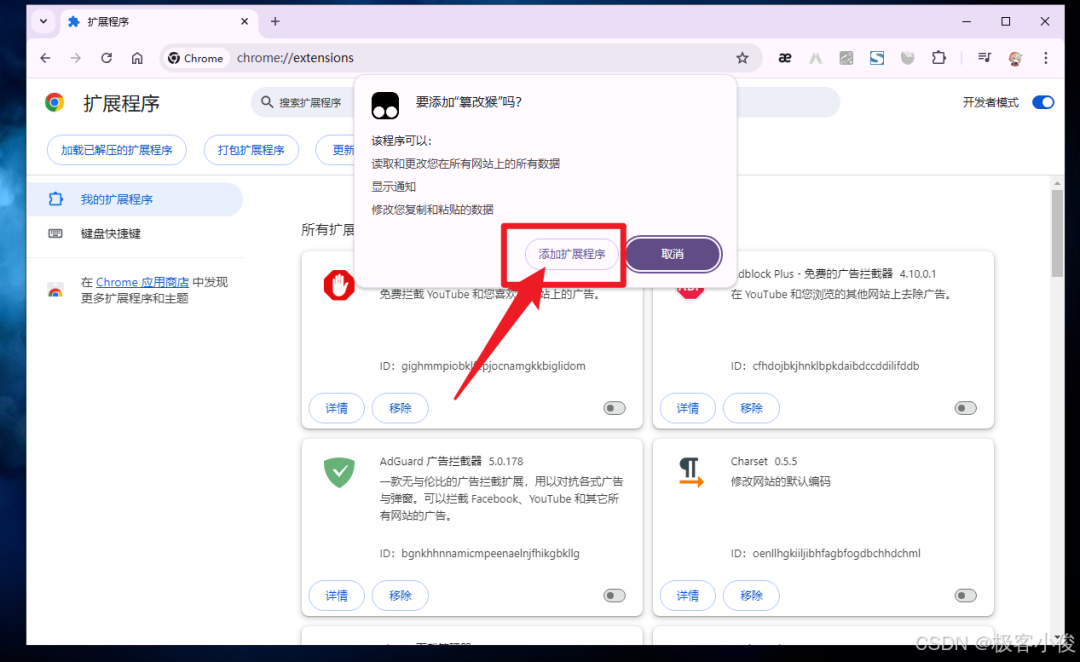The image size is (1080, 662).
Task: Click the search magnifier icon
Action: (x=267, y=103)
